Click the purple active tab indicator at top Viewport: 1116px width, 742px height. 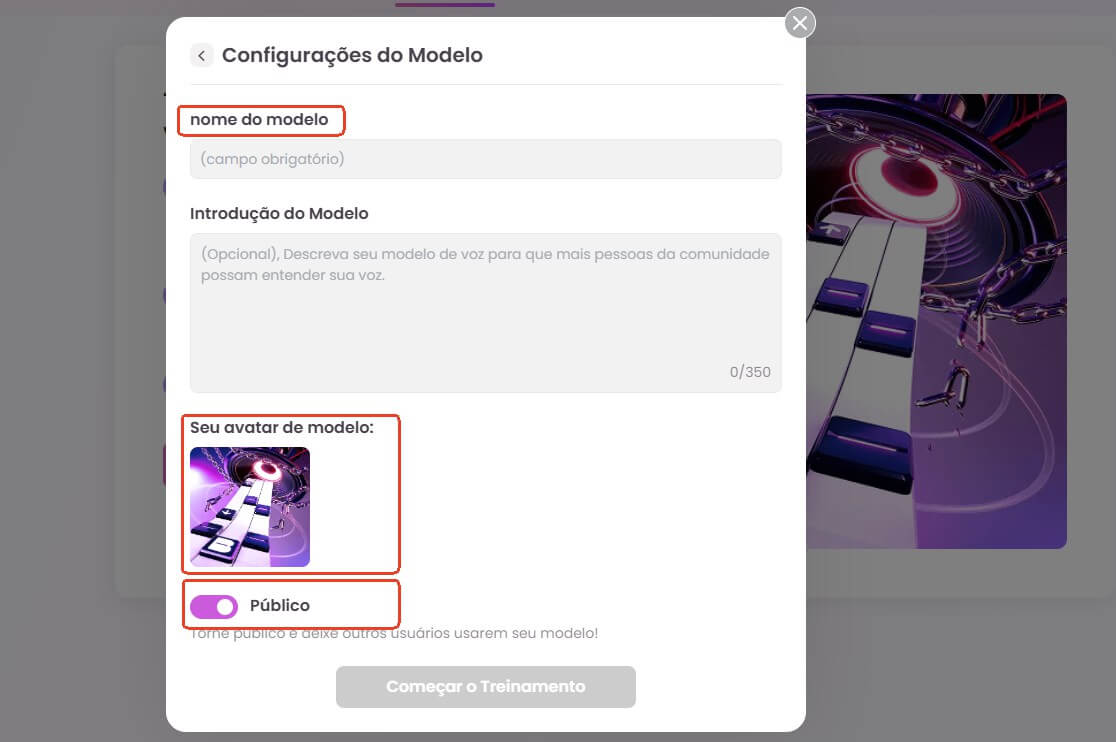click(445, 4)
